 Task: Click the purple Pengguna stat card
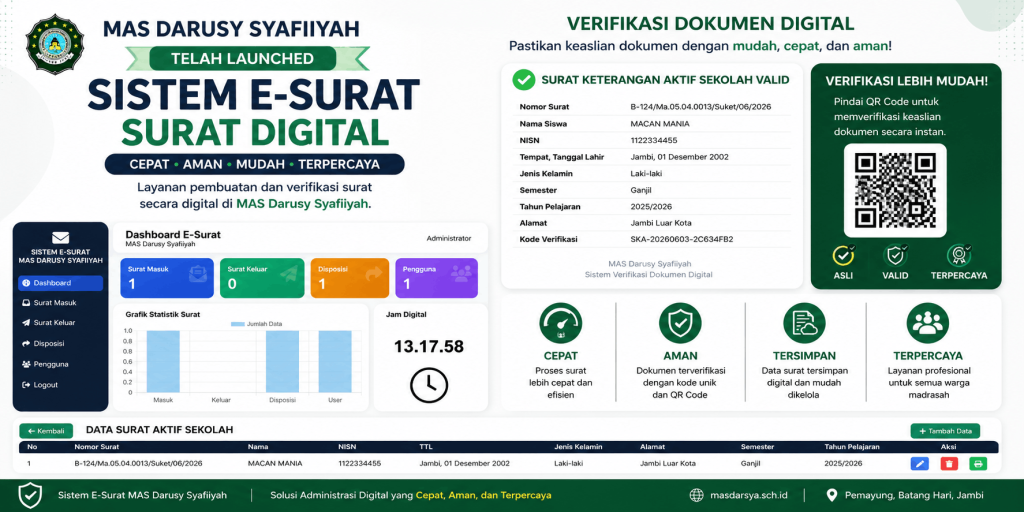coord(436,278)
